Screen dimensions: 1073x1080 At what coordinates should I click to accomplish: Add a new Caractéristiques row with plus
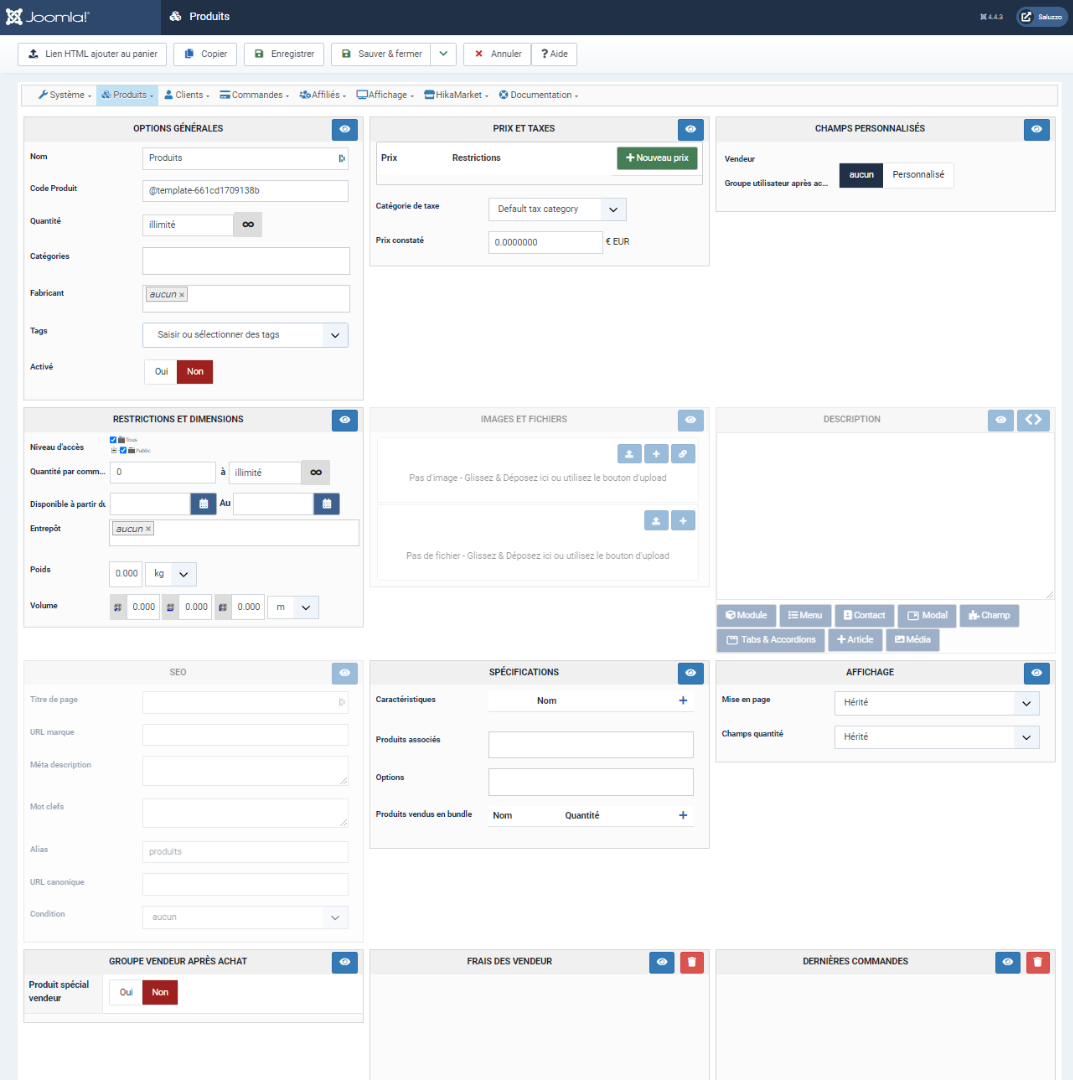(683, 700)
